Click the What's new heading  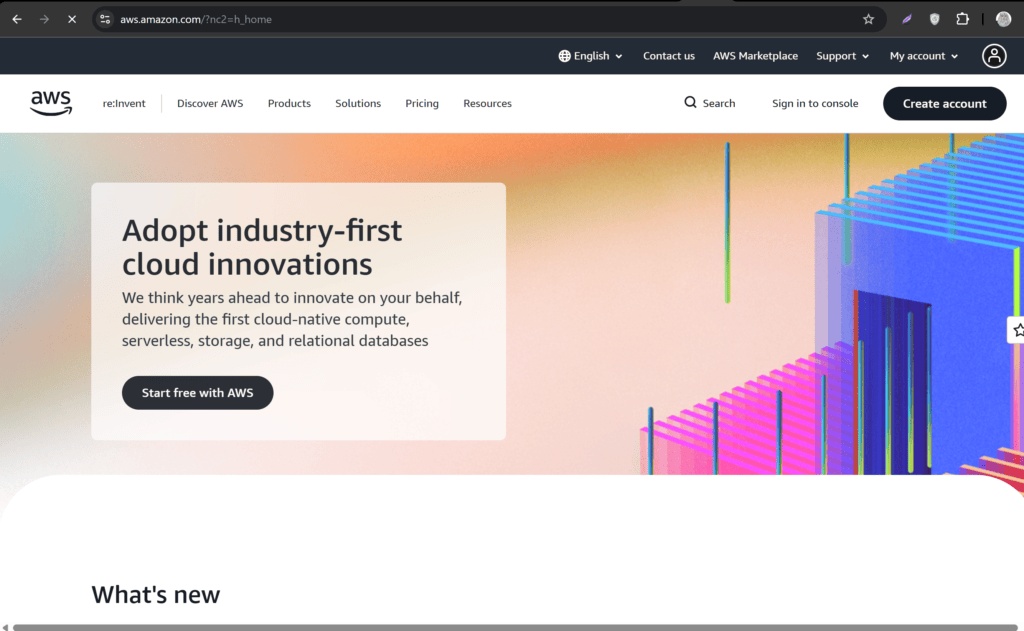(155, 594)
